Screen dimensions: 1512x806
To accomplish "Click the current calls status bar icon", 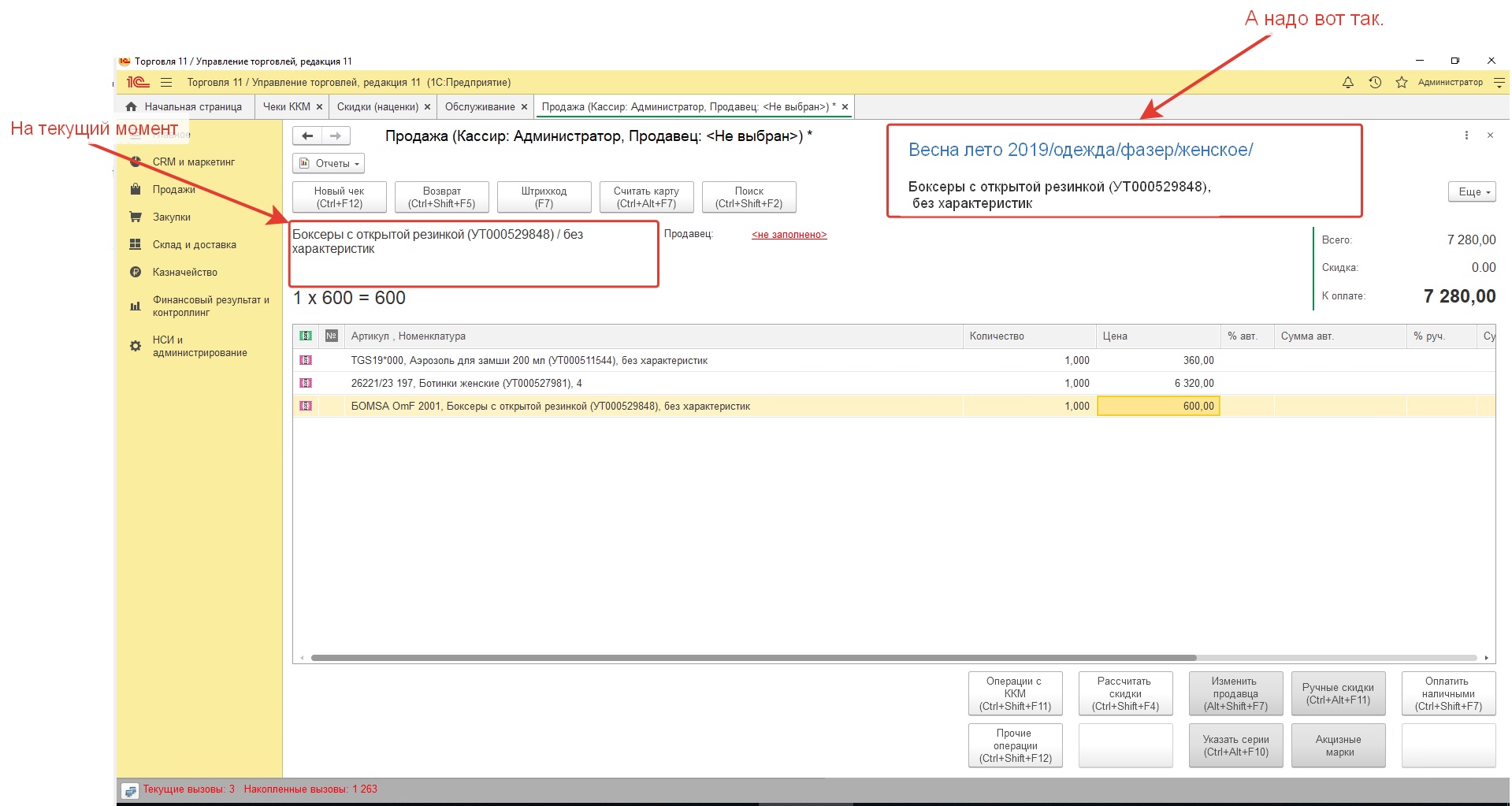I will 130,790.
